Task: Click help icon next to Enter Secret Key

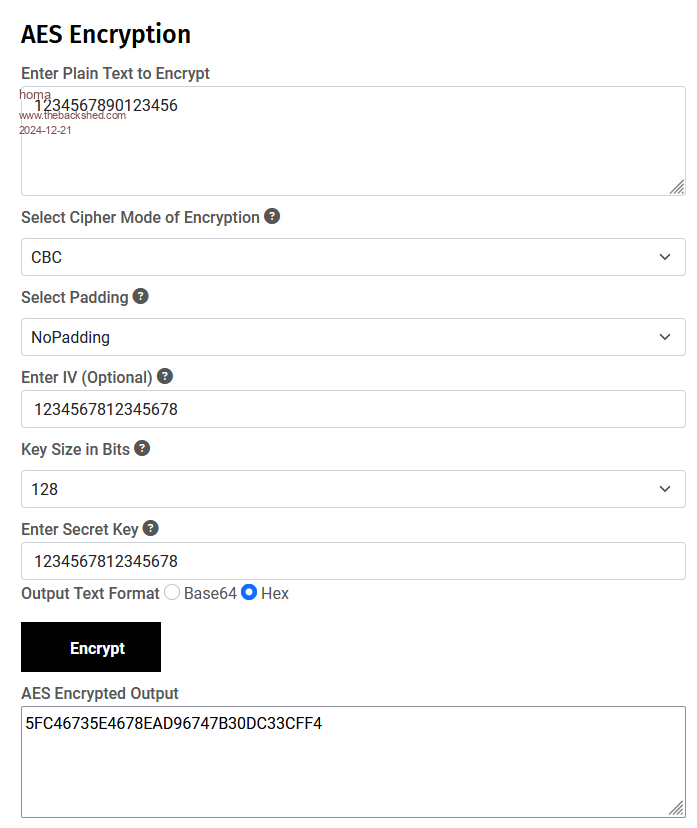Action: pyautogui.click(x=151, y=528)
